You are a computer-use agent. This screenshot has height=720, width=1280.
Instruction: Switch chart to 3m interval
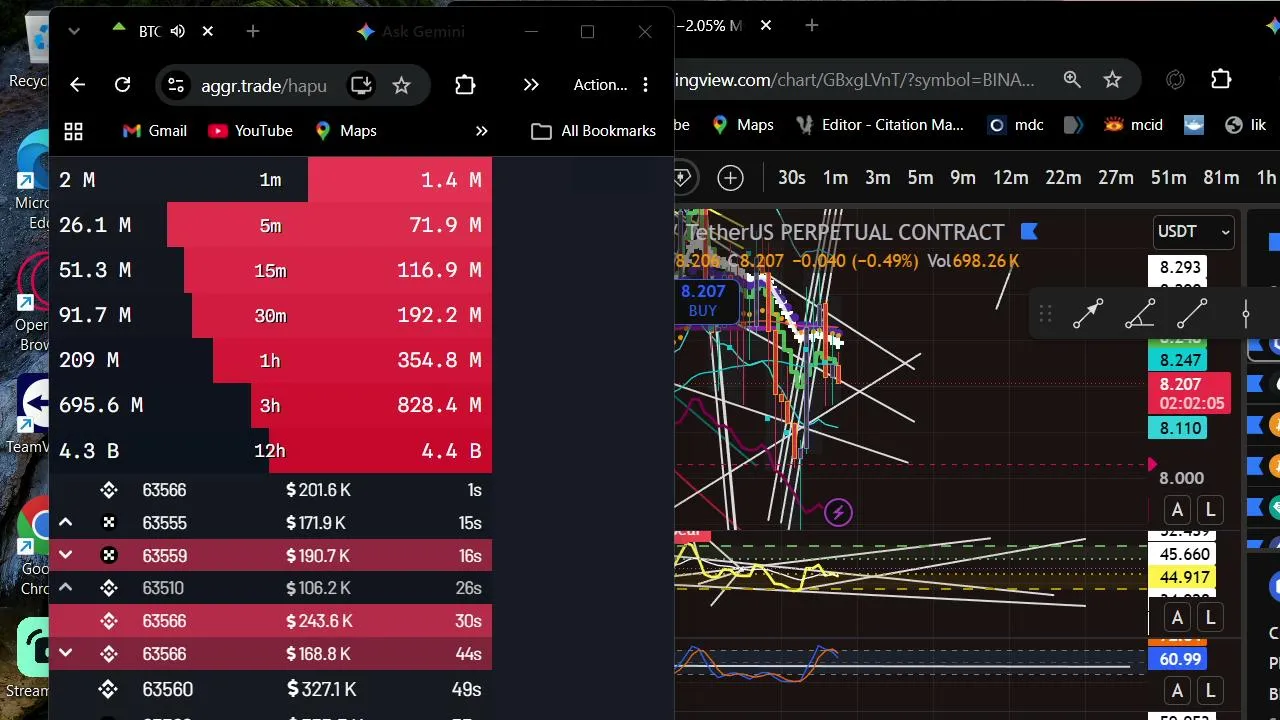pos(877,178)
